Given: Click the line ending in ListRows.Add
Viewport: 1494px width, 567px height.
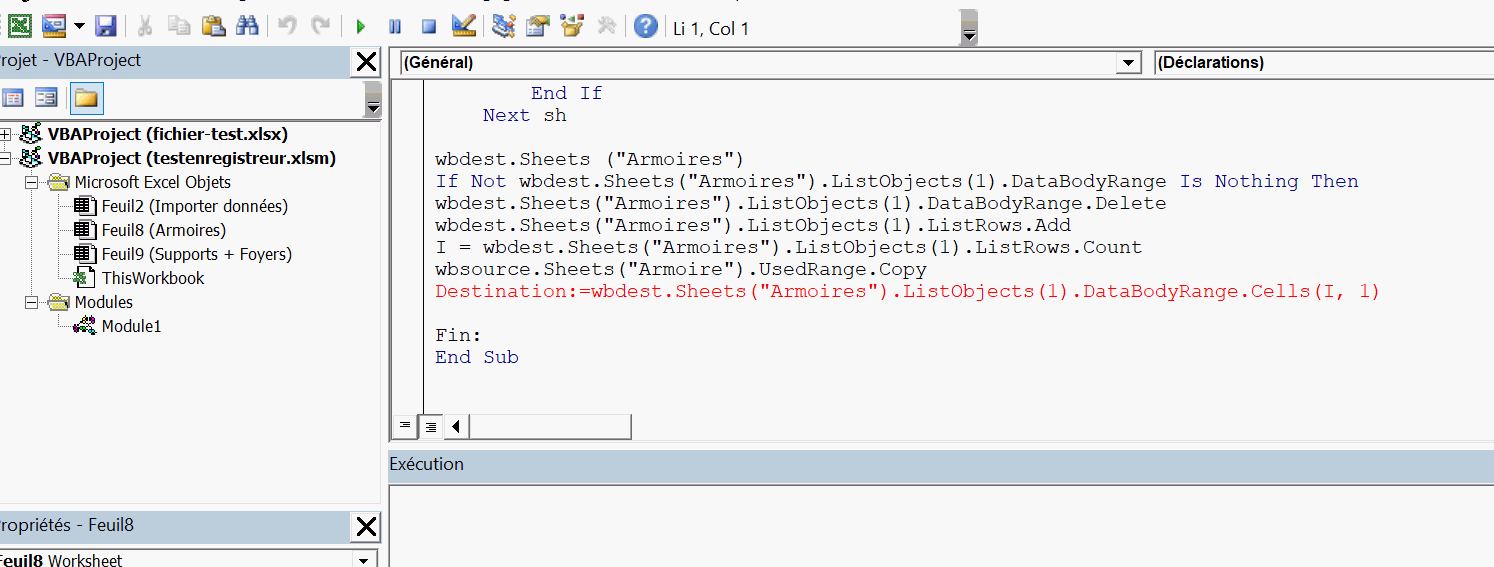Looking at the screenshot, I should coord(753,226).
